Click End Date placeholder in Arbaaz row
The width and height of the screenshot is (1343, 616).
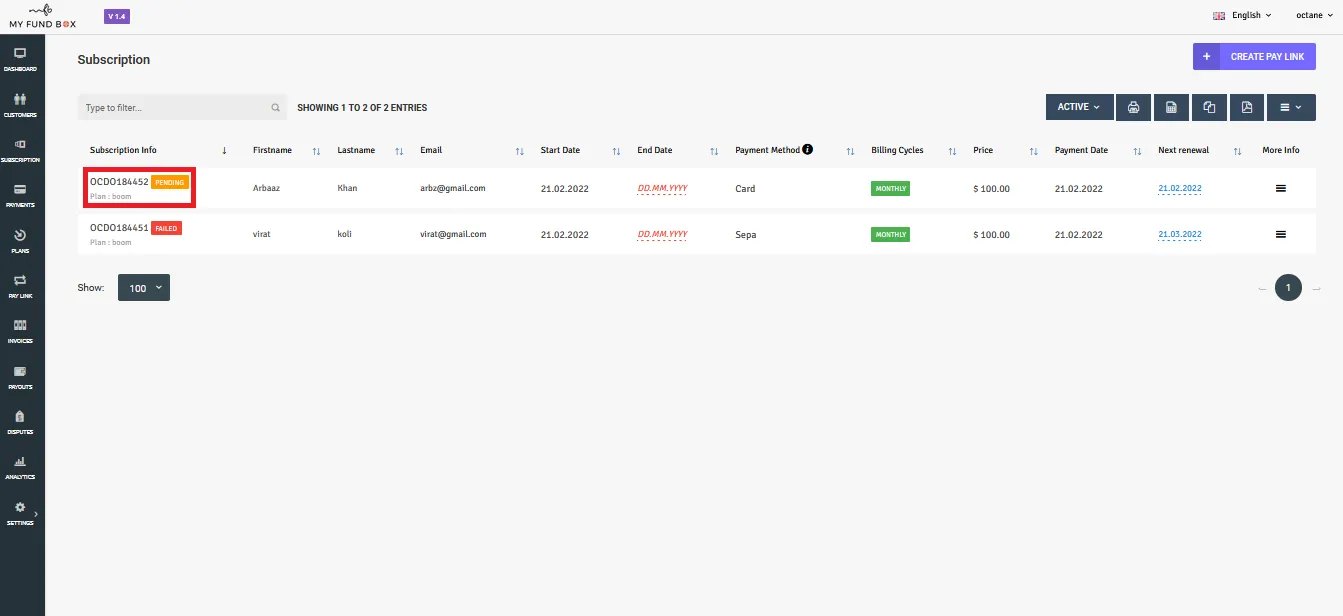click(662, 189)
